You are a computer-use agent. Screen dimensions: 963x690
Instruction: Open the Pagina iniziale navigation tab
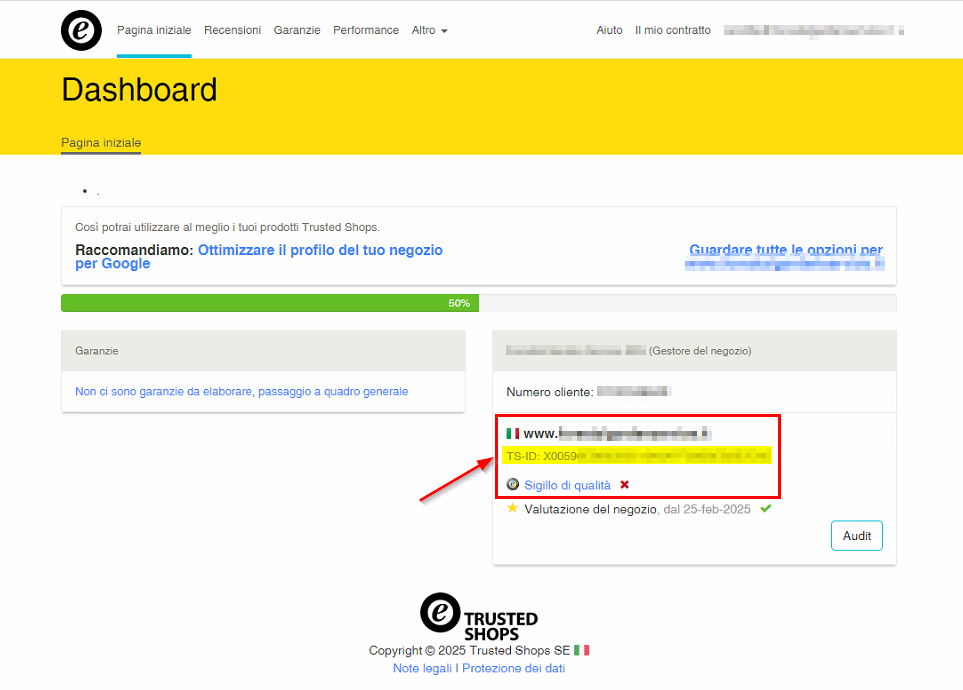pyautogui.click(x=154, y=30)
